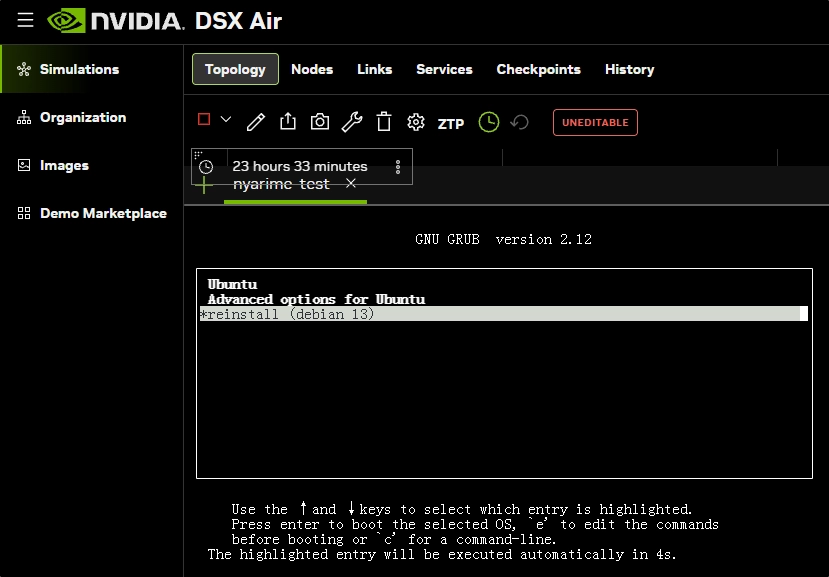Screen dimensions: 829x577
Task: Open the hamburger navigation menu
Action: coord(25,21)
